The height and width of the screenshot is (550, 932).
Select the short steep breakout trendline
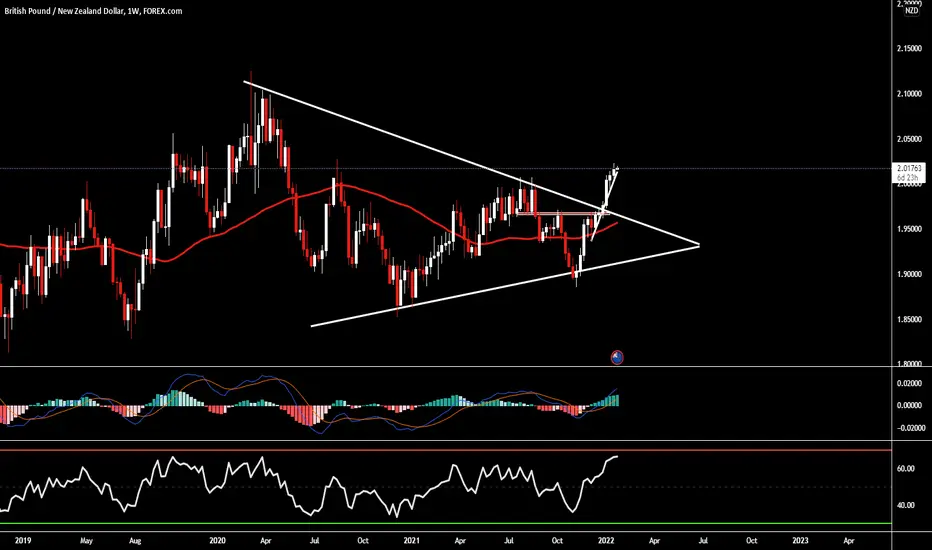coord(603,207)
